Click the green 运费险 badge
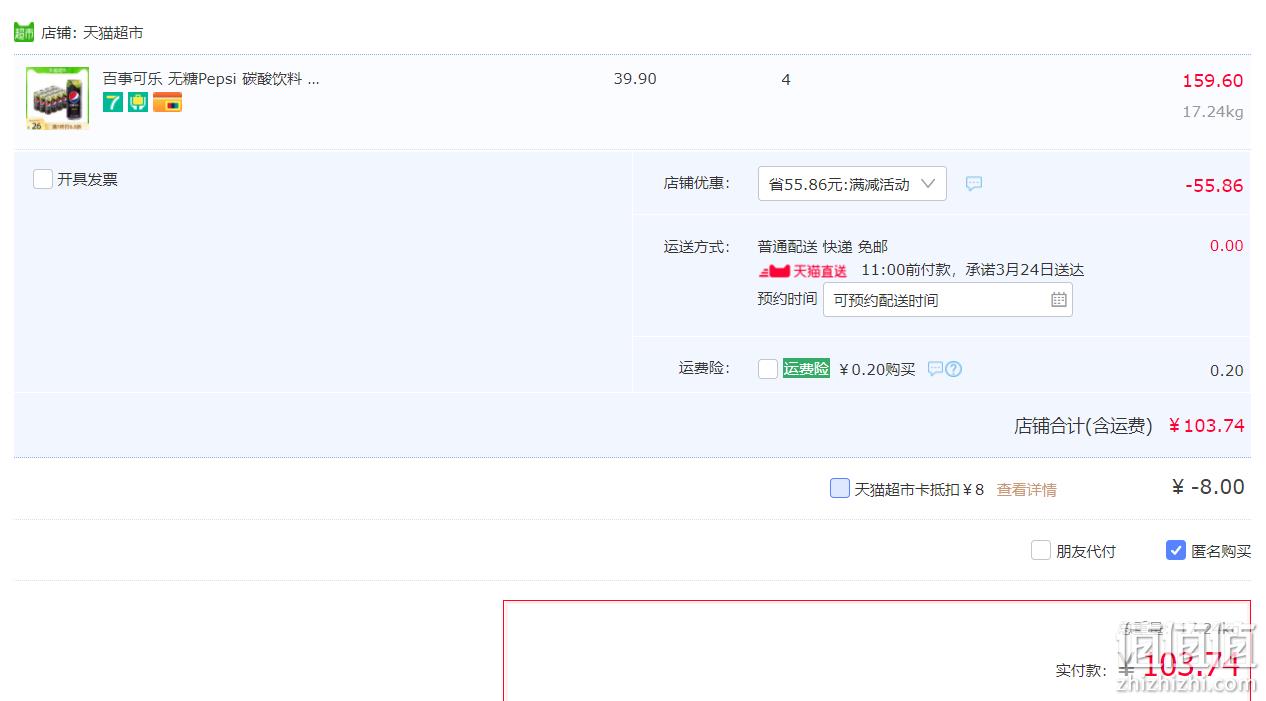This screenshot has width=1266, height=701. 806,368
